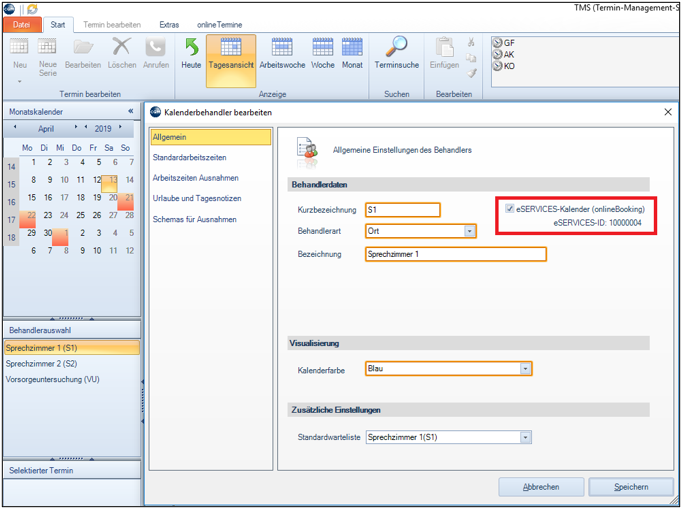Open Urlaube und Tagesnotizen section
Image resolution: width=682 pixels, height=509 pixels.
coord(197,198)
